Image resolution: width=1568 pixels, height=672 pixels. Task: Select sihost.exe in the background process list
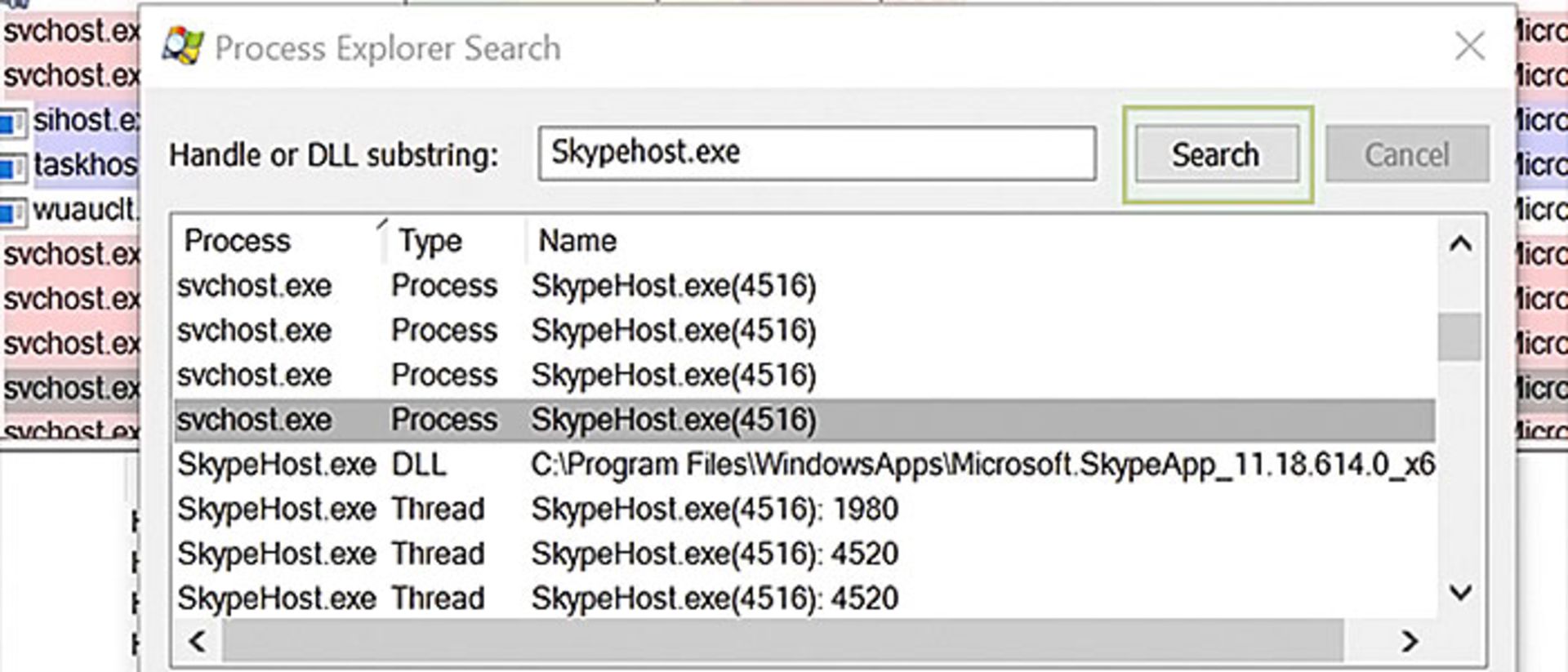click(x=86, y=120)
